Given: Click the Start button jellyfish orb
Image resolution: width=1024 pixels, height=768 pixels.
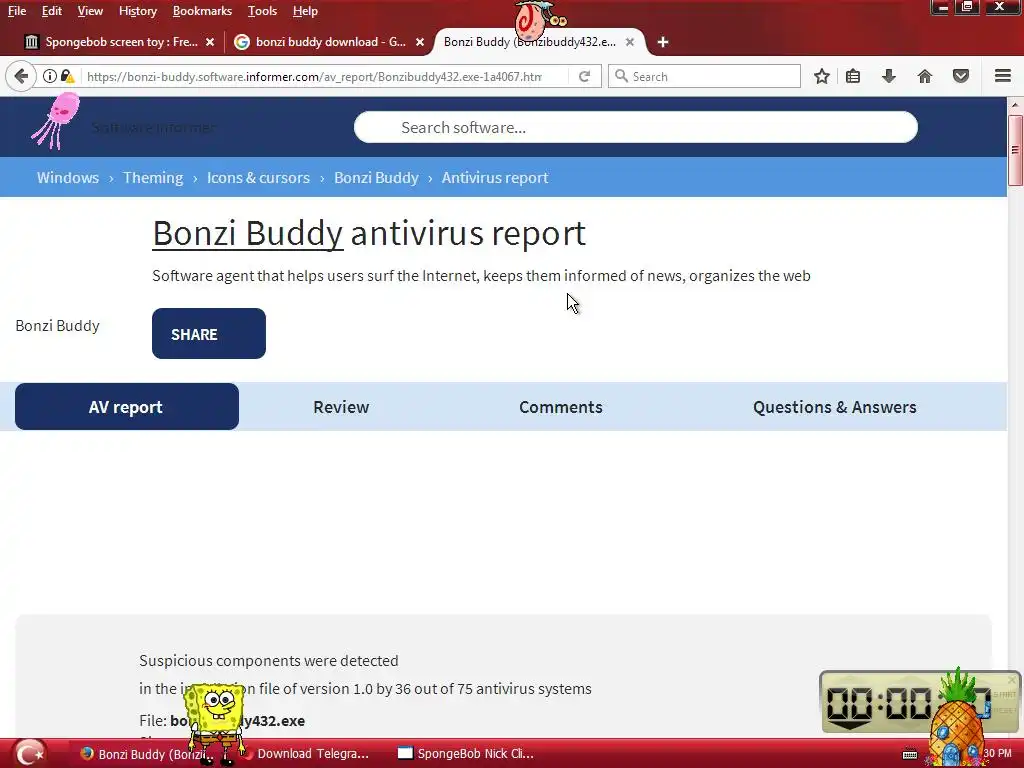Looking at the screenshot, I should coord(29,753).
